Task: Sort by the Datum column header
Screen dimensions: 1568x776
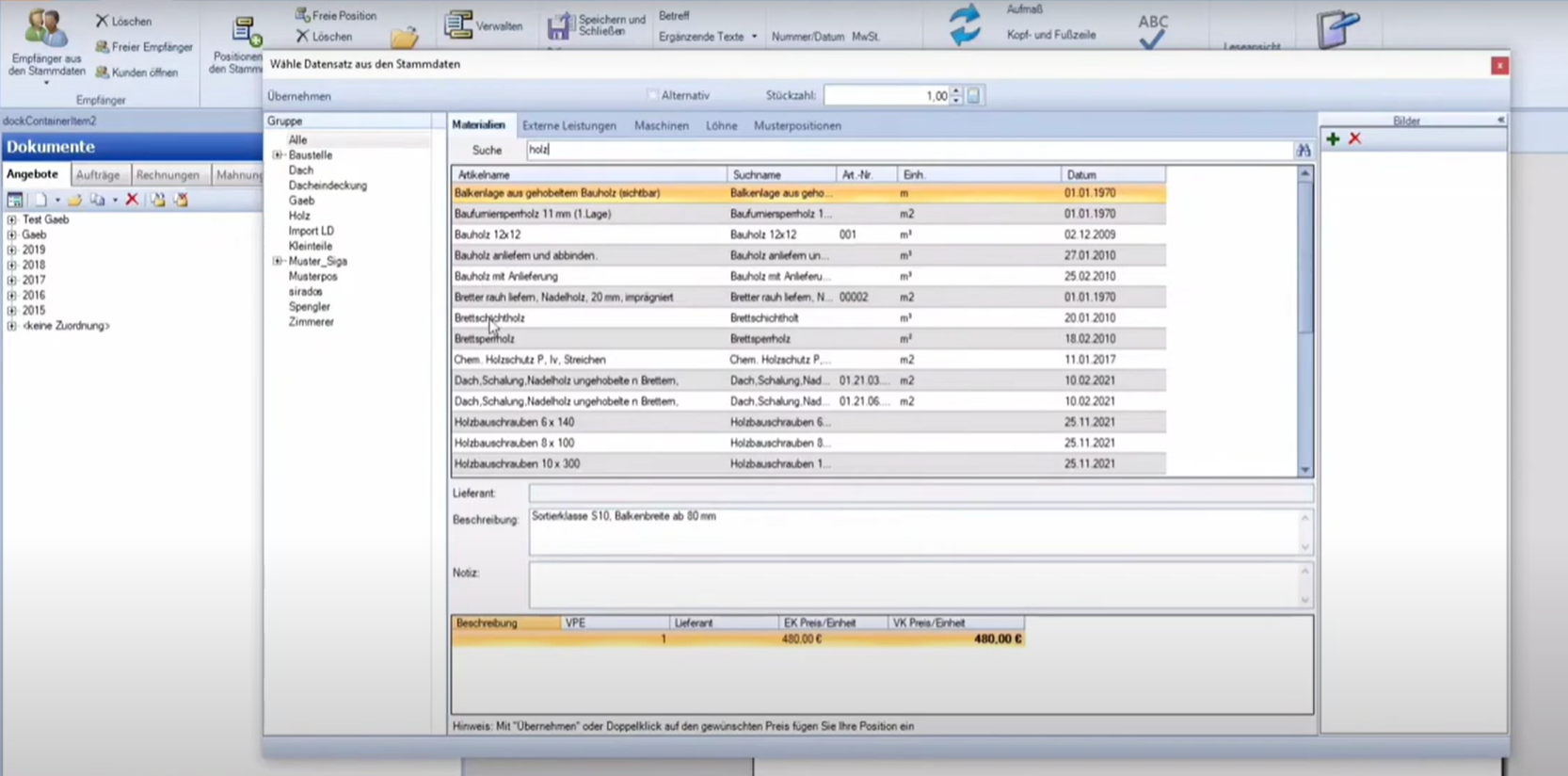Action: [x=1113, y=175]
